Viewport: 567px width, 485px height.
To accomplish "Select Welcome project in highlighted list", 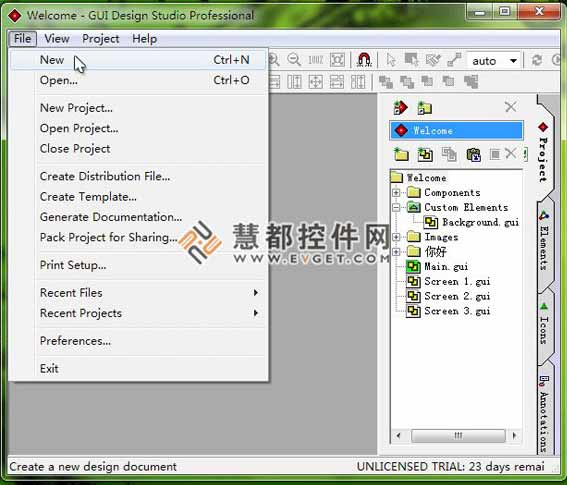I will point(456,130).
